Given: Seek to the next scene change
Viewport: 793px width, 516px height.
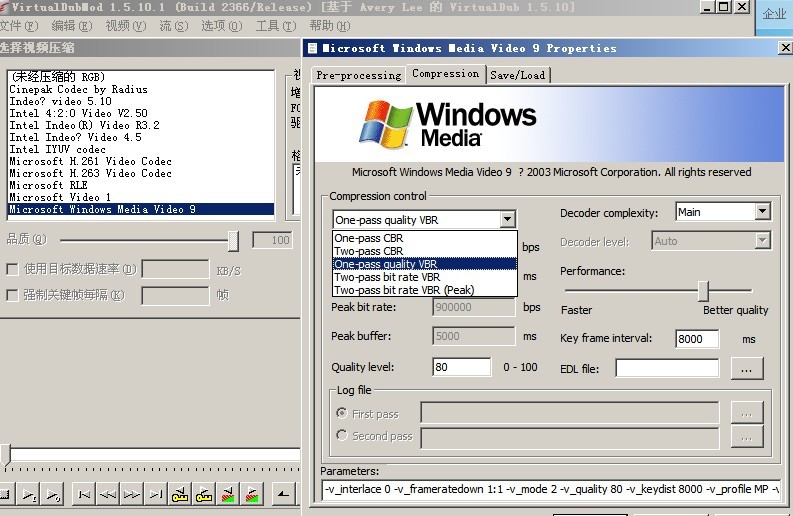Looking at the screenshot, I should (252, 494).
